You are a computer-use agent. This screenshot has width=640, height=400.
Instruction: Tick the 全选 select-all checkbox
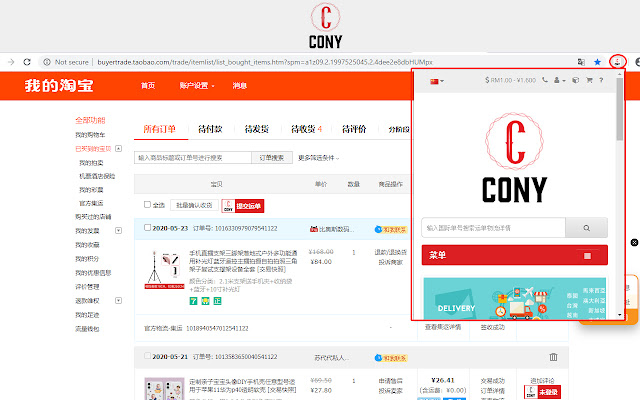(147, 204)
